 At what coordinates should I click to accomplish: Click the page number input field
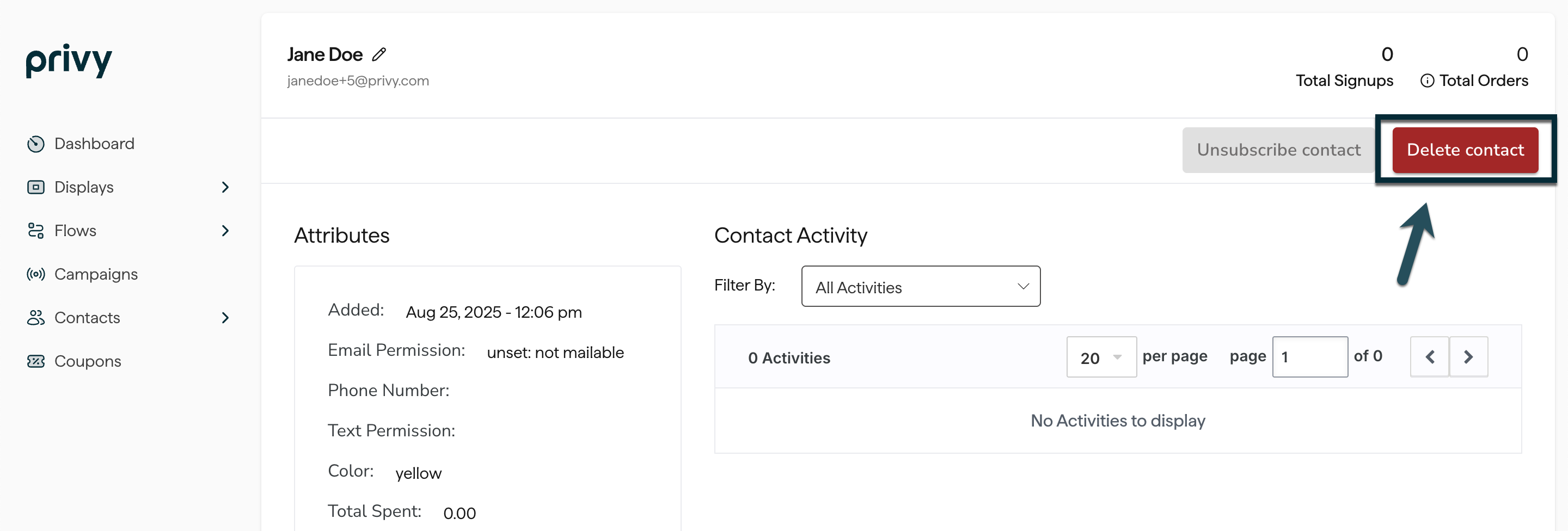pyautogui.click(x=1309, y=357)
